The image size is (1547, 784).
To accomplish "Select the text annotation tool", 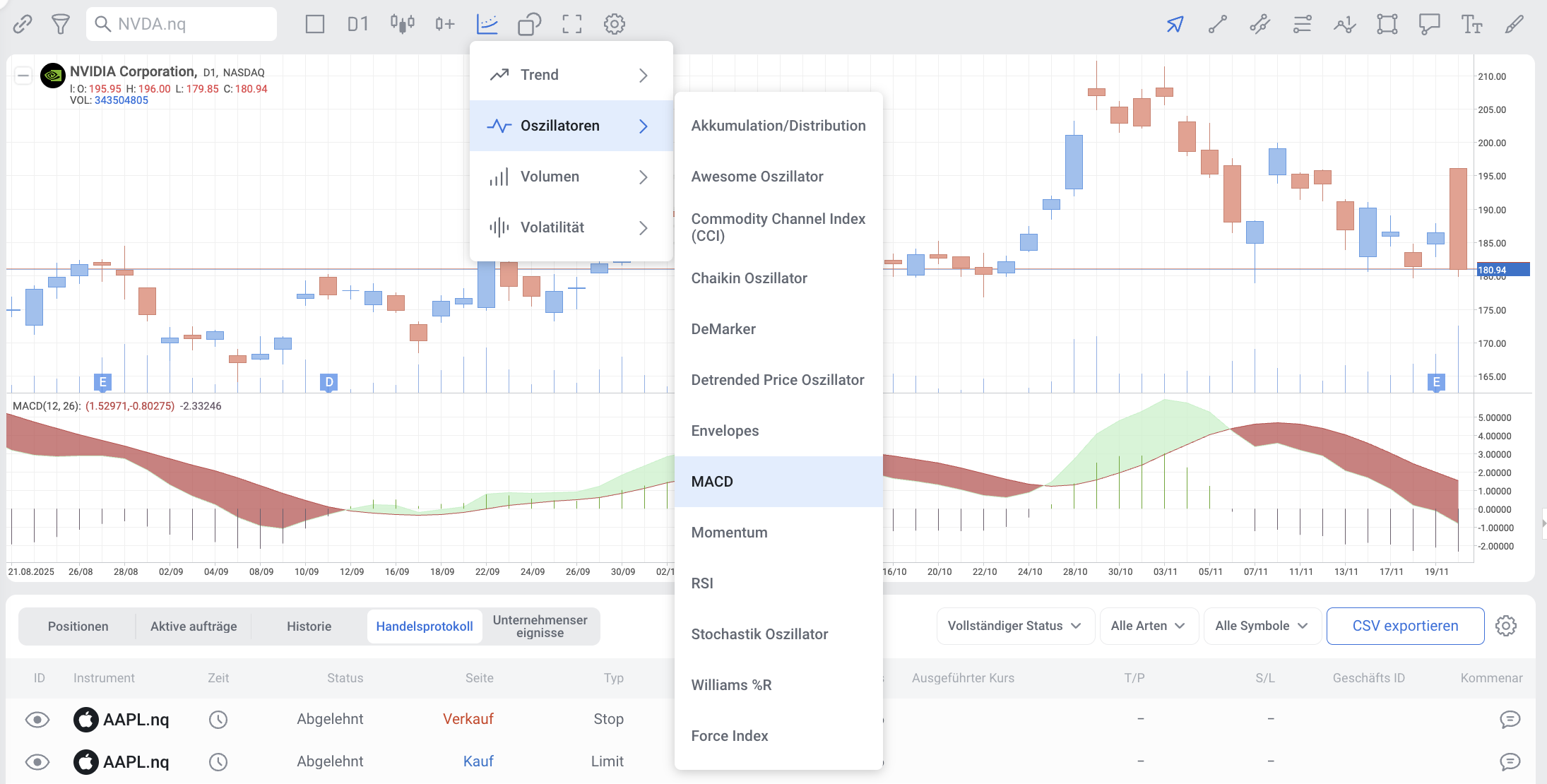I will [1471, 24].
